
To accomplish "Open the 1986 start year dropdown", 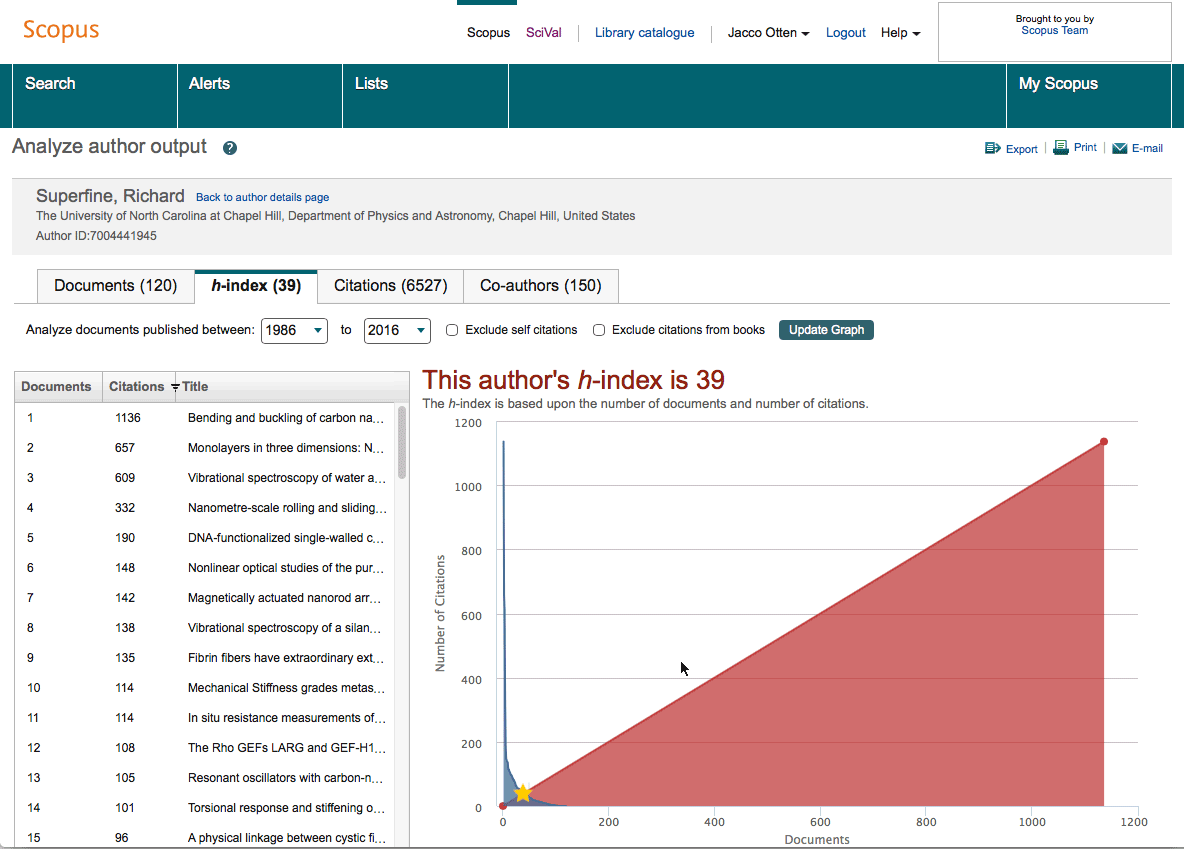I will (294, 330).
